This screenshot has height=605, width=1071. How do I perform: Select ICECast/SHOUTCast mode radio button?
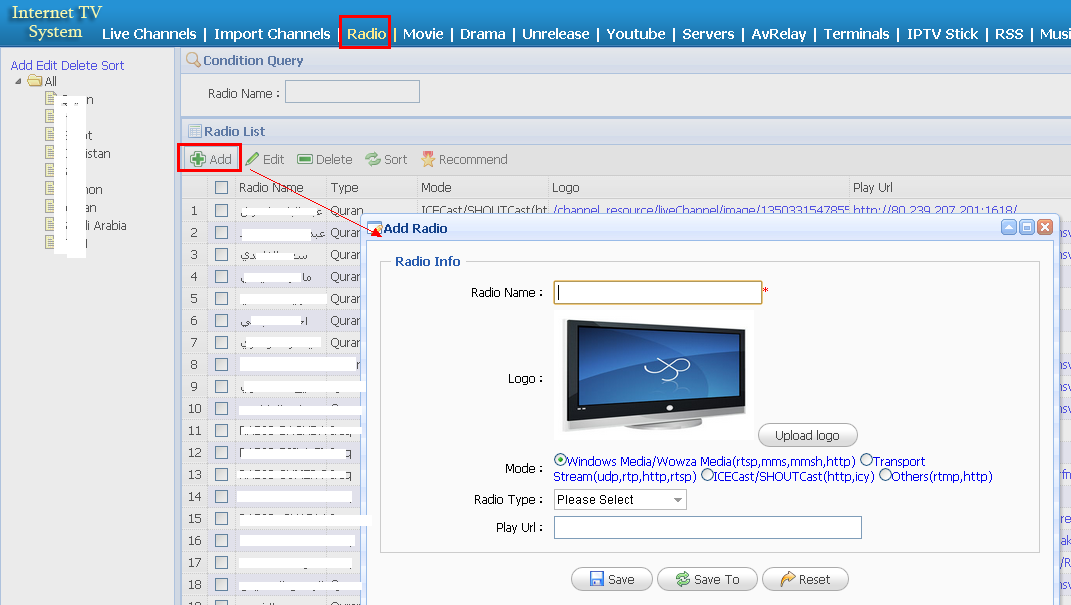[707, 475]
